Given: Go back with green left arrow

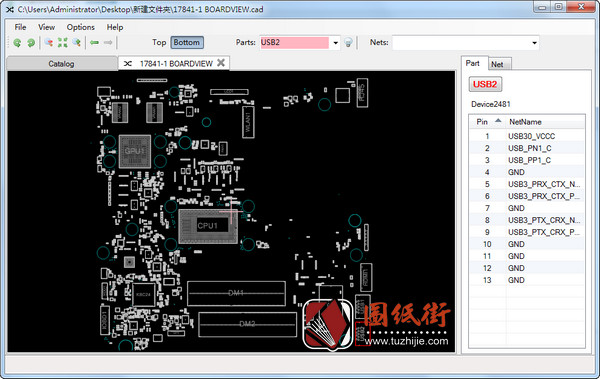Looking at the screenshot, I should pyautogui.click(x=94, y=42).
